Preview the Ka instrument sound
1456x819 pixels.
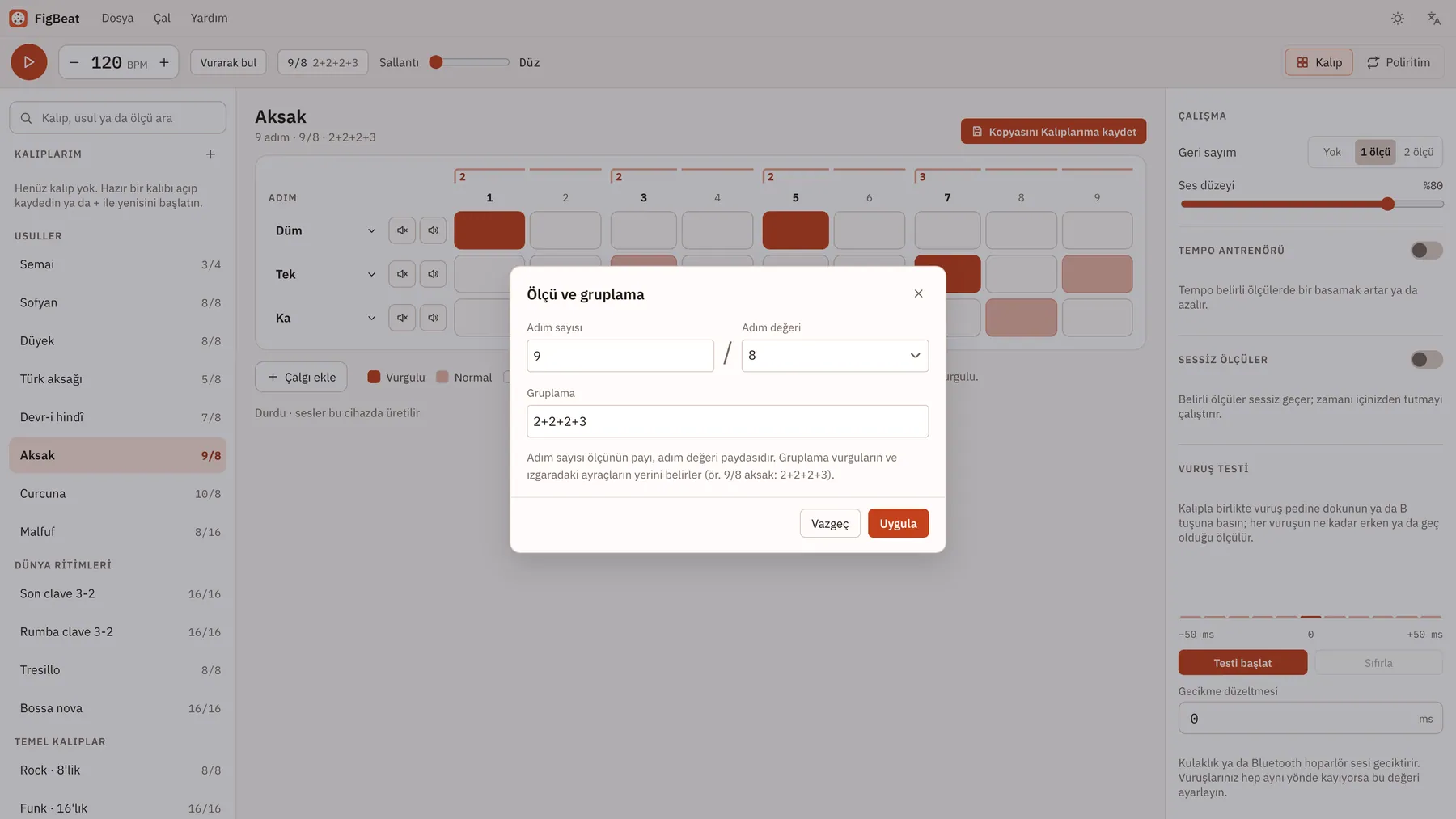click(x=434, y=318)
